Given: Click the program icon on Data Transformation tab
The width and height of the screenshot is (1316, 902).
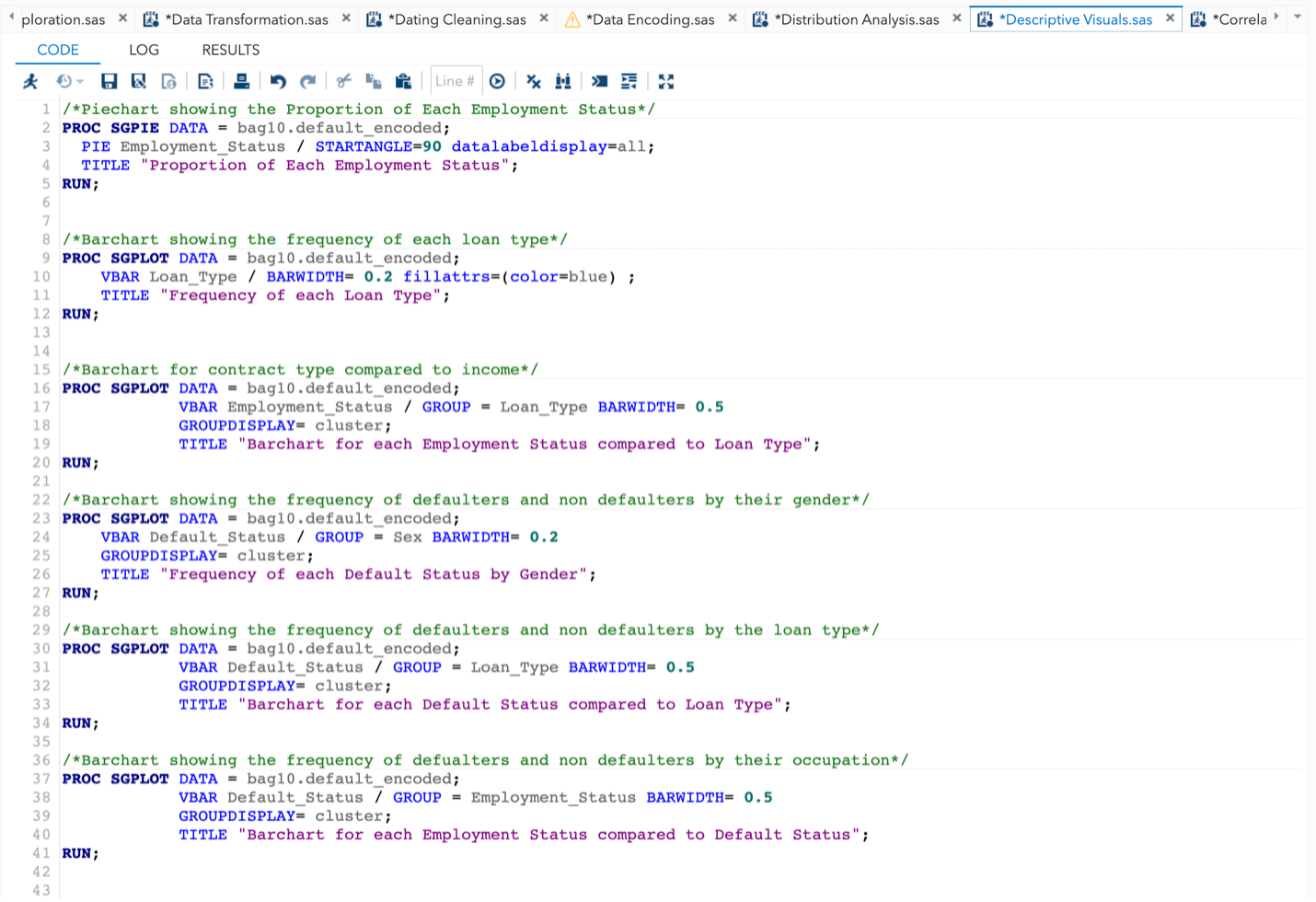Looking at the screenshot, I should (151, 19).
